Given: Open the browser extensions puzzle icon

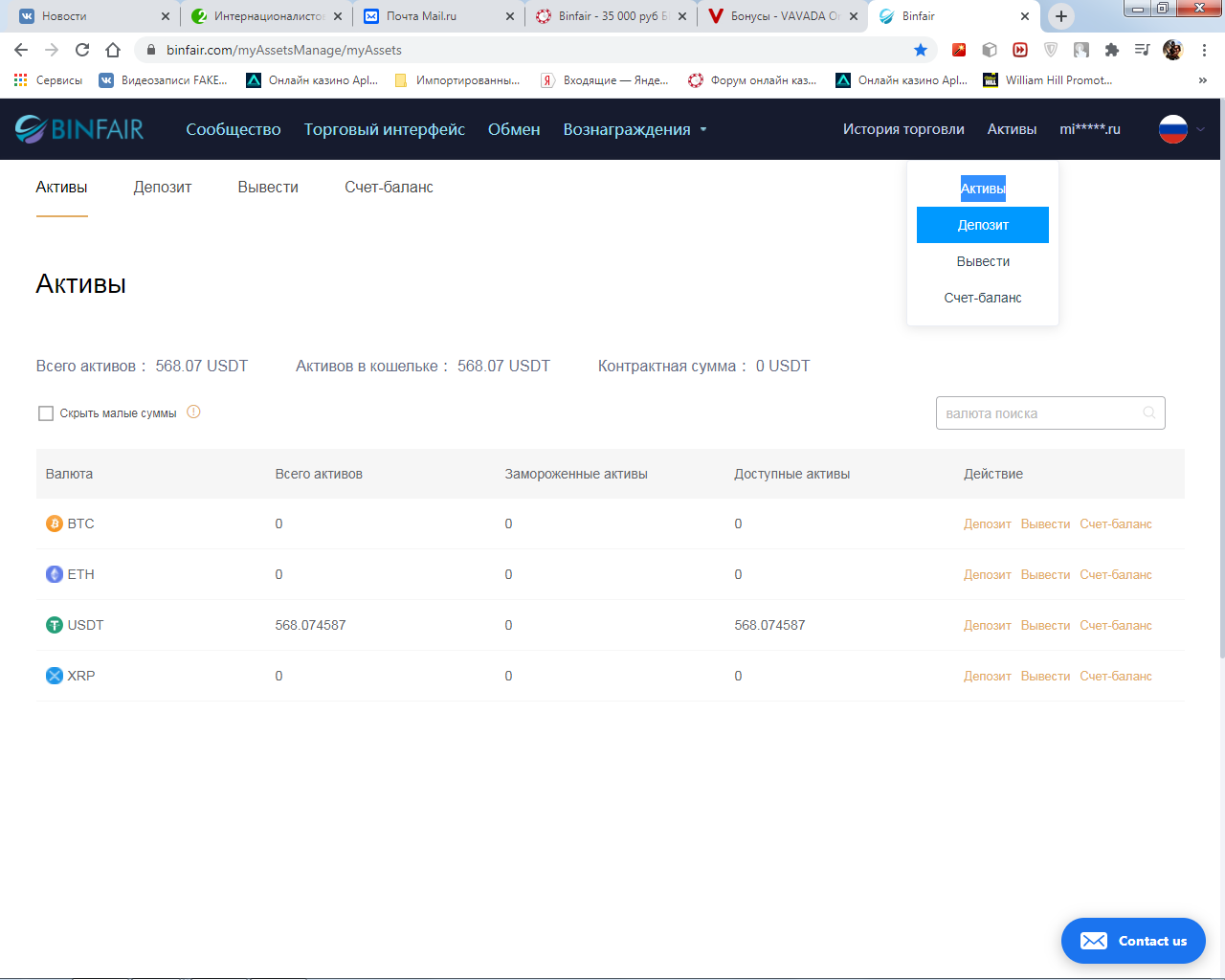Looking at the screenshot, I should pyautogui.click(x=1111, y=50).
